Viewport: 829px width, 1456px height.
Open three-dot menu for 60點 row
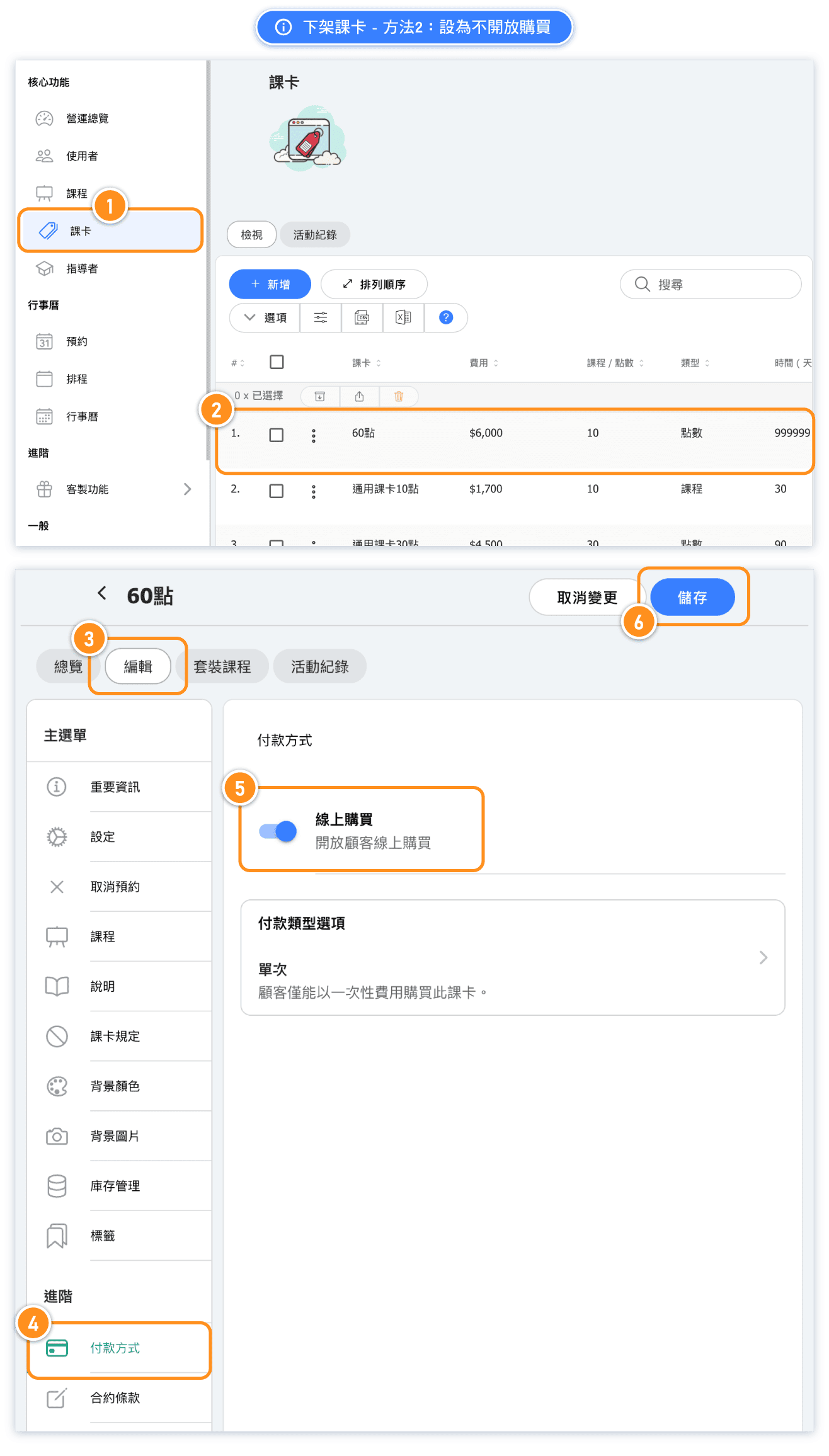[314, 436]
